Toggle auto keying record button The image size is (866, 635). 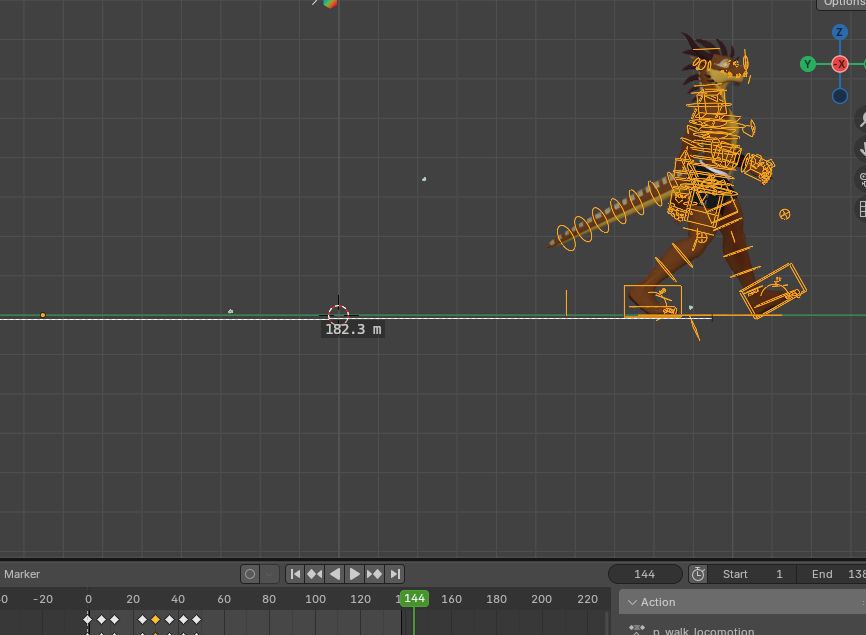point(250,574)
